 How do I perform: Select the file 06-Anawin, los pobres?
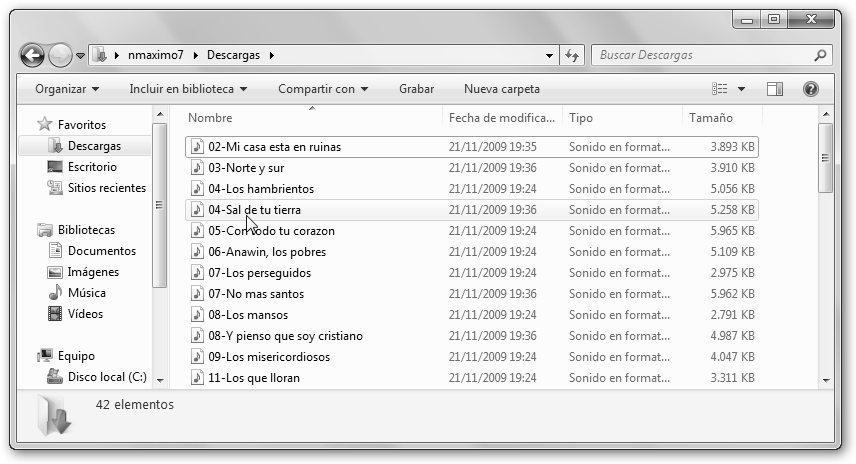pyautogui.click(x=267, y=252)
